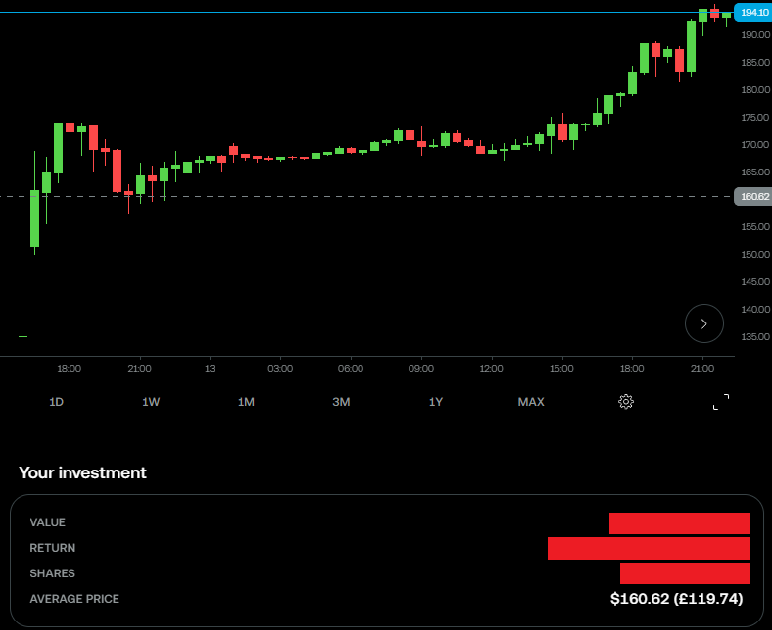Screen dimensions: 772x630
Task: Switch to the 1M time range
Action: [246, 402]
